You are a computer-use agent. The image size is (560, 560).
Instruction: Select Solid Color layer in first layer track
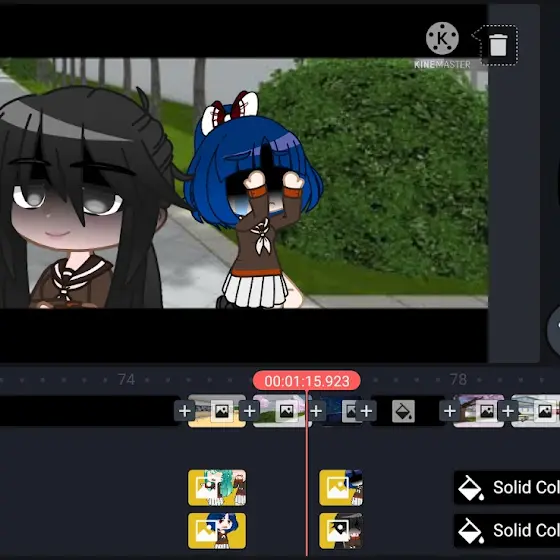[x=507, y=488]
